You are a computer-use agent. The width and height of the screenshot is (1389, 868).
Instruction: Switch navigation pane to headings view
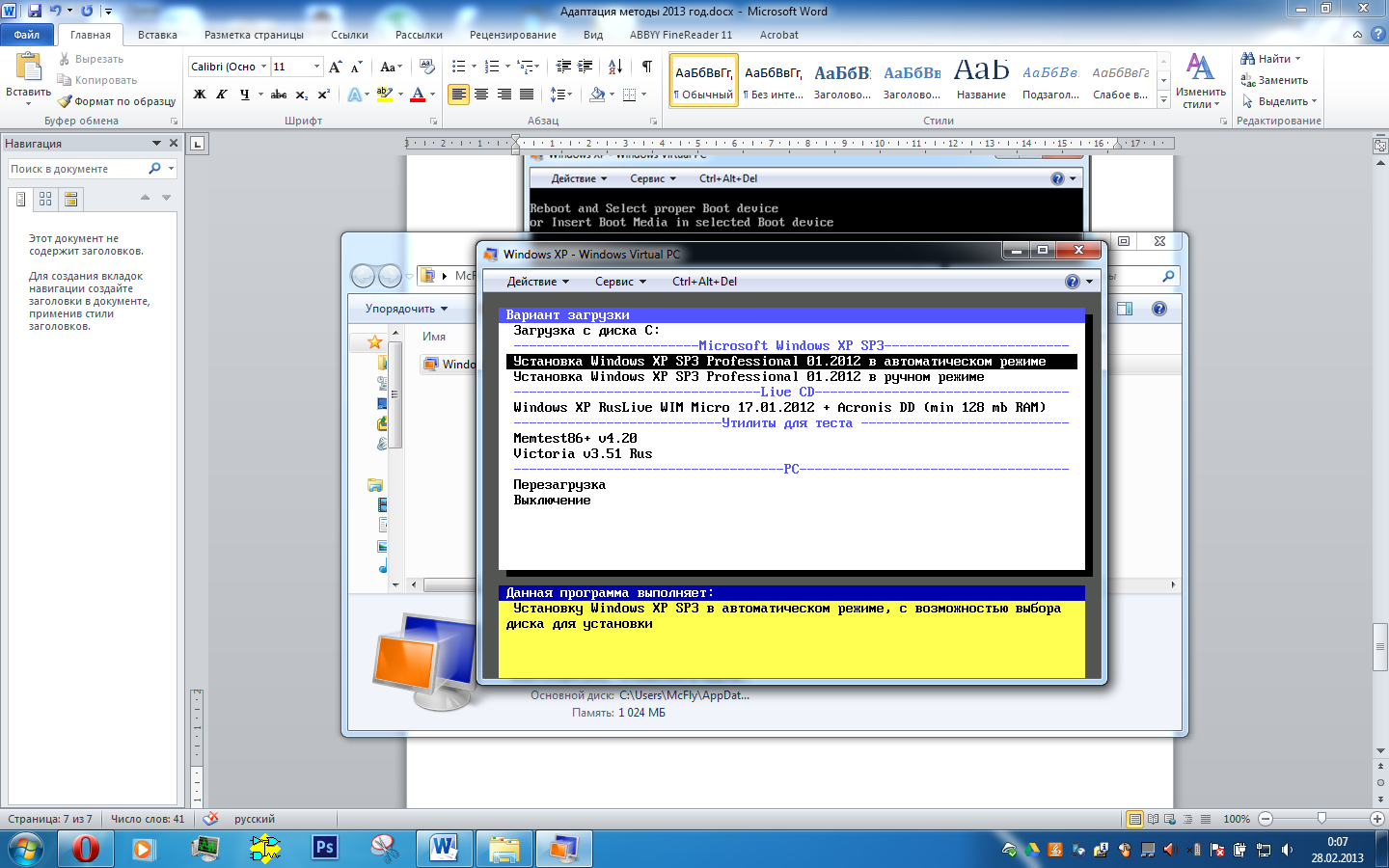click(21, 199)
